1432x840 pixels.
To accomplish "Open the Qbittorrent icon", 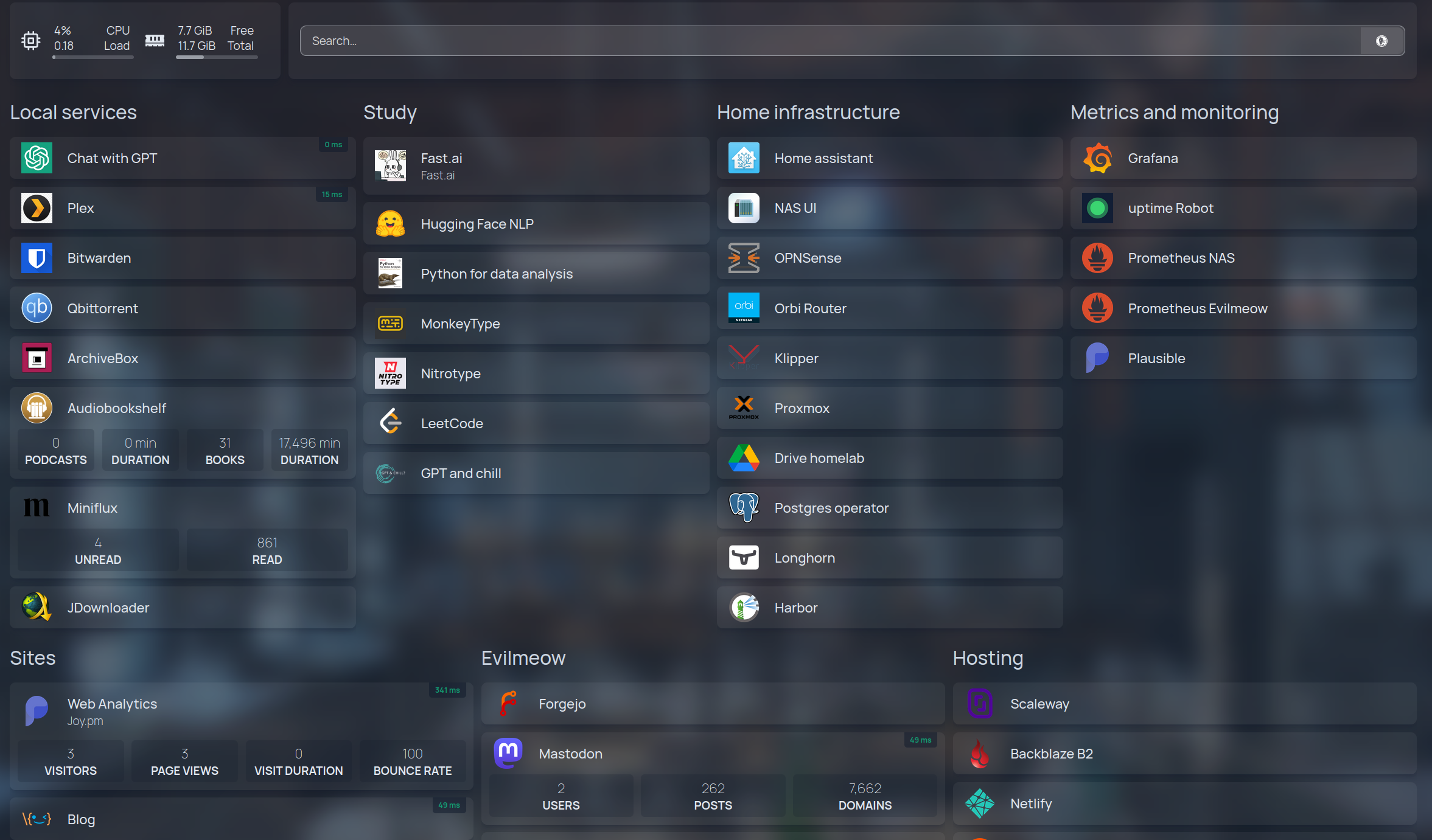I will tap(37, 308).
